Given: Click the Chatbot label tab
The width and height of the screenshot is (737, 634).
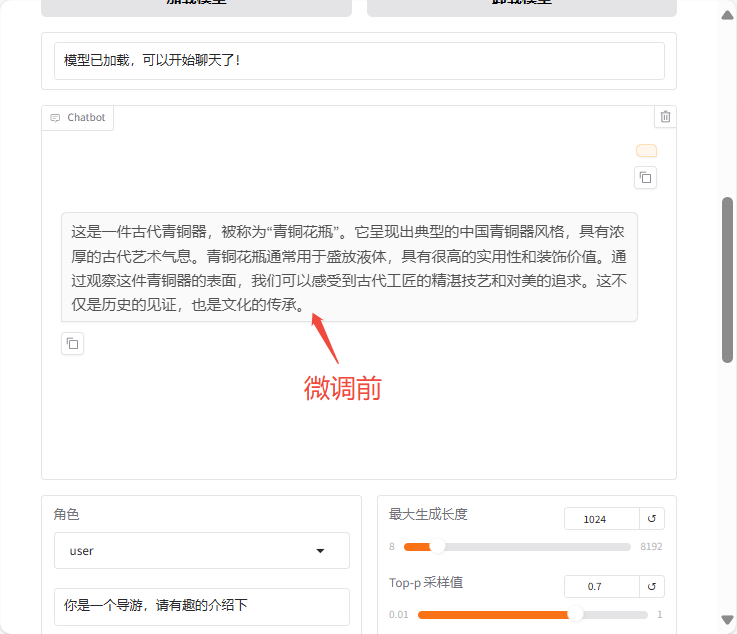Looking at the screenshot, I should [78, 117].
